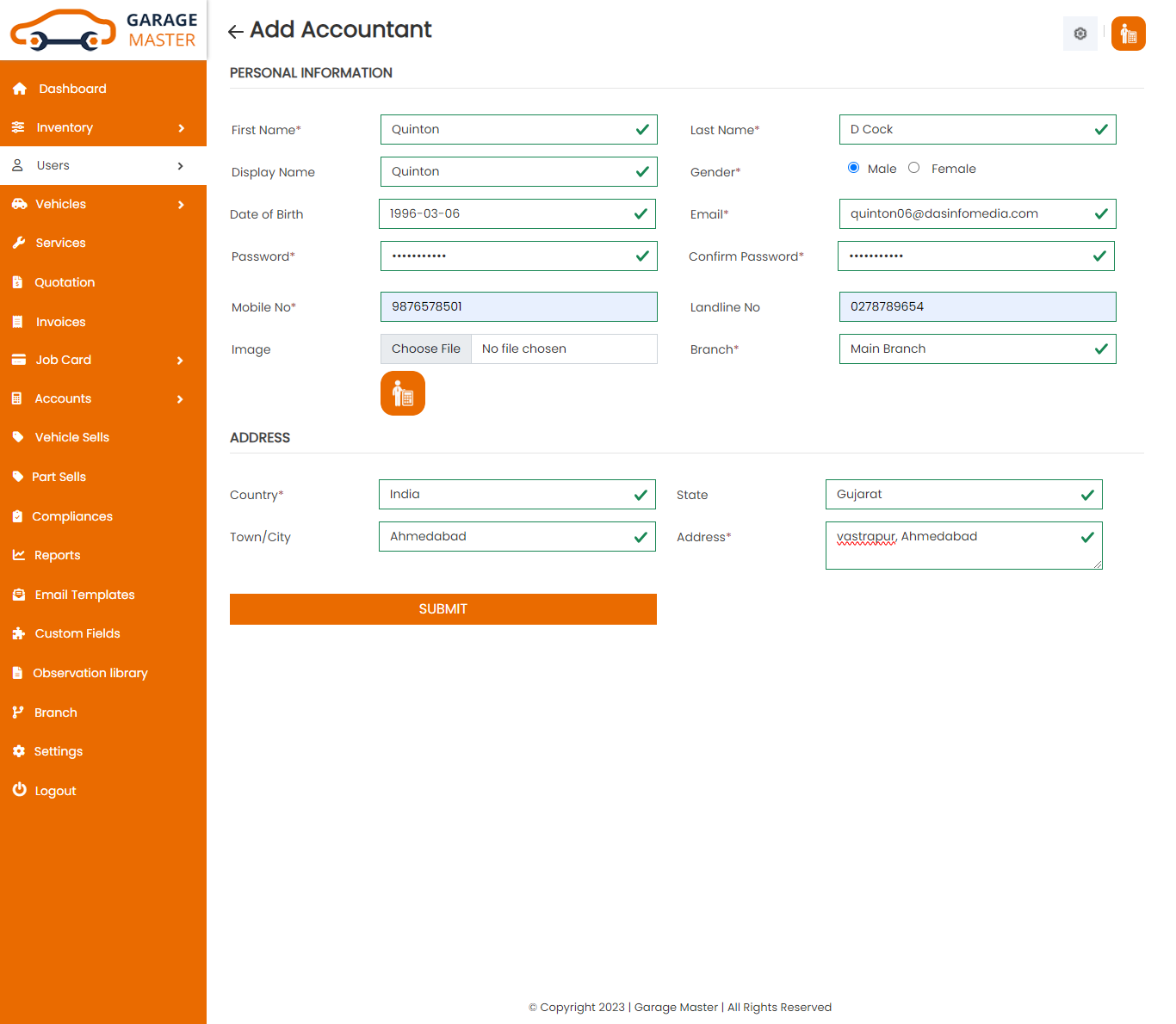Click the Reports chart icon
Screen dimensions: 1176x1024
click(19, 555)
